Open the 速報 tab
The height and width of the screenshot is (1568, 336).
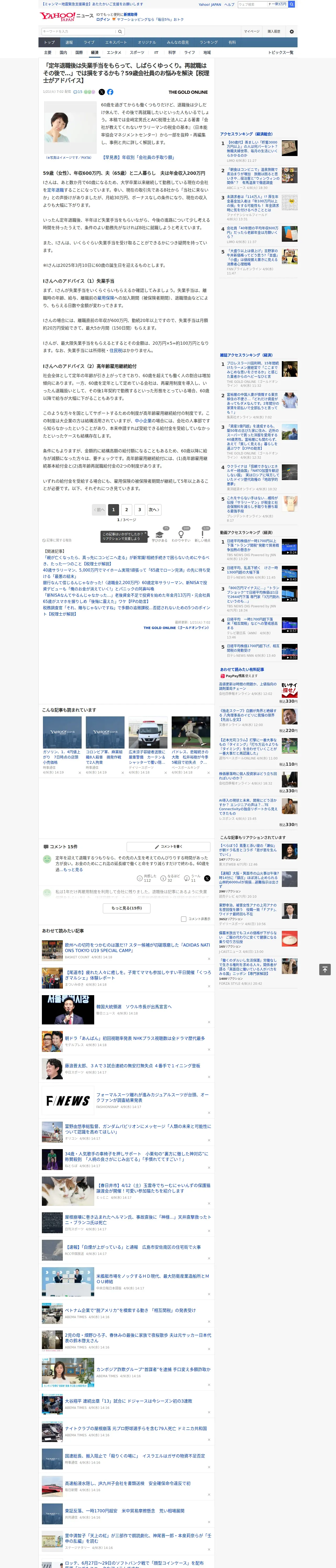69,43
